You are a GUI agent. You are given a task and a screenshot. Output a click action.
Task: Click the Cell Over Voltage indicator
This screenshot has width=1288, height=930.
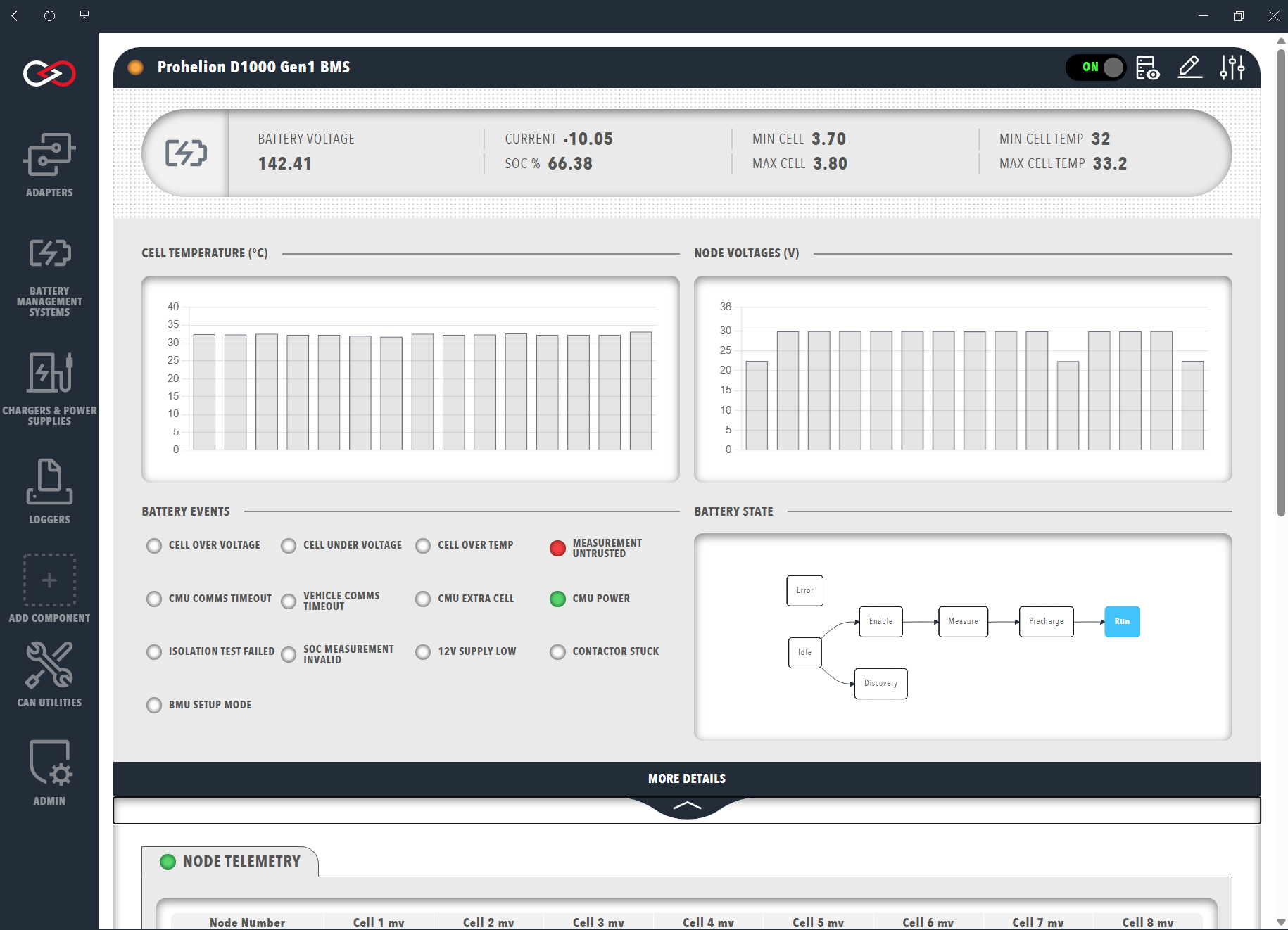(x=154, y=546)
